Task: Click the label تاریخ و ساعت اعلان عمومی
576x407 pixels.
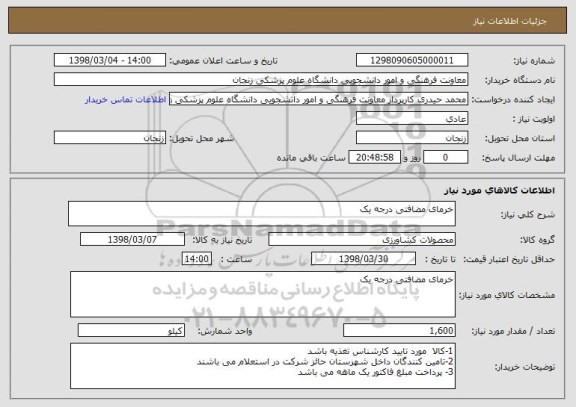Action: click(223, 61)
